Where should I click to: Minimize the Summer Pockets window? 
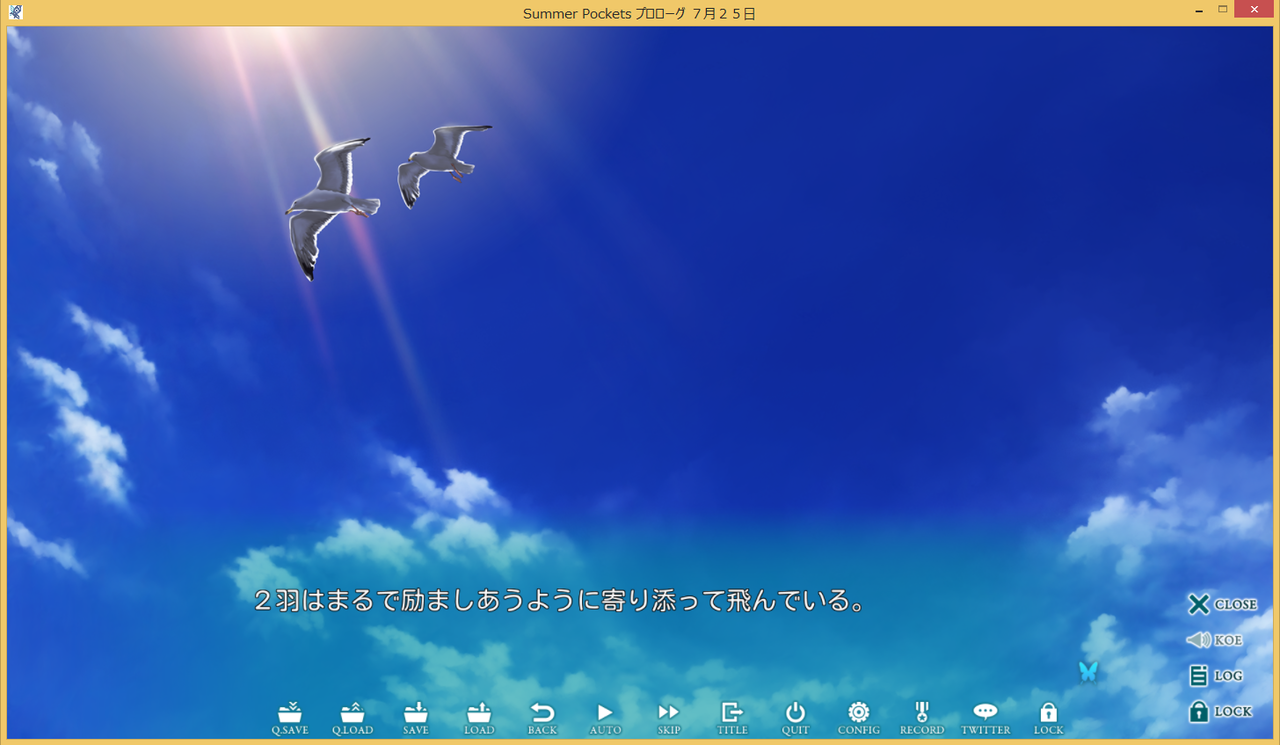[1199, 10]
